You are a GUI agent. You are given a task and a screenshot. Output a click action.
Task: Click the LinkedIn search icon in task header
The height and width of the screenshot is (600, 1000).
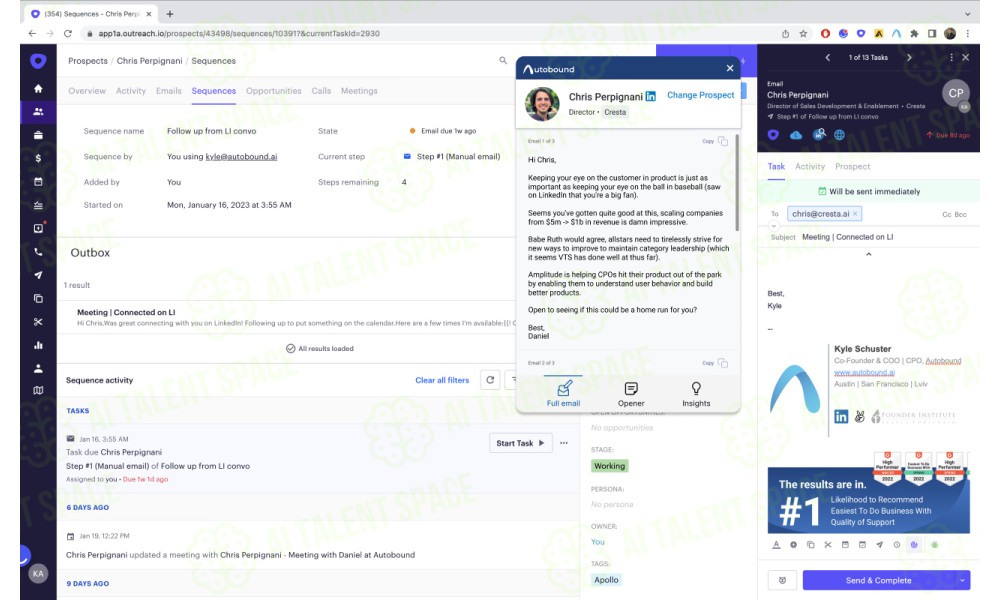(819, 135)
